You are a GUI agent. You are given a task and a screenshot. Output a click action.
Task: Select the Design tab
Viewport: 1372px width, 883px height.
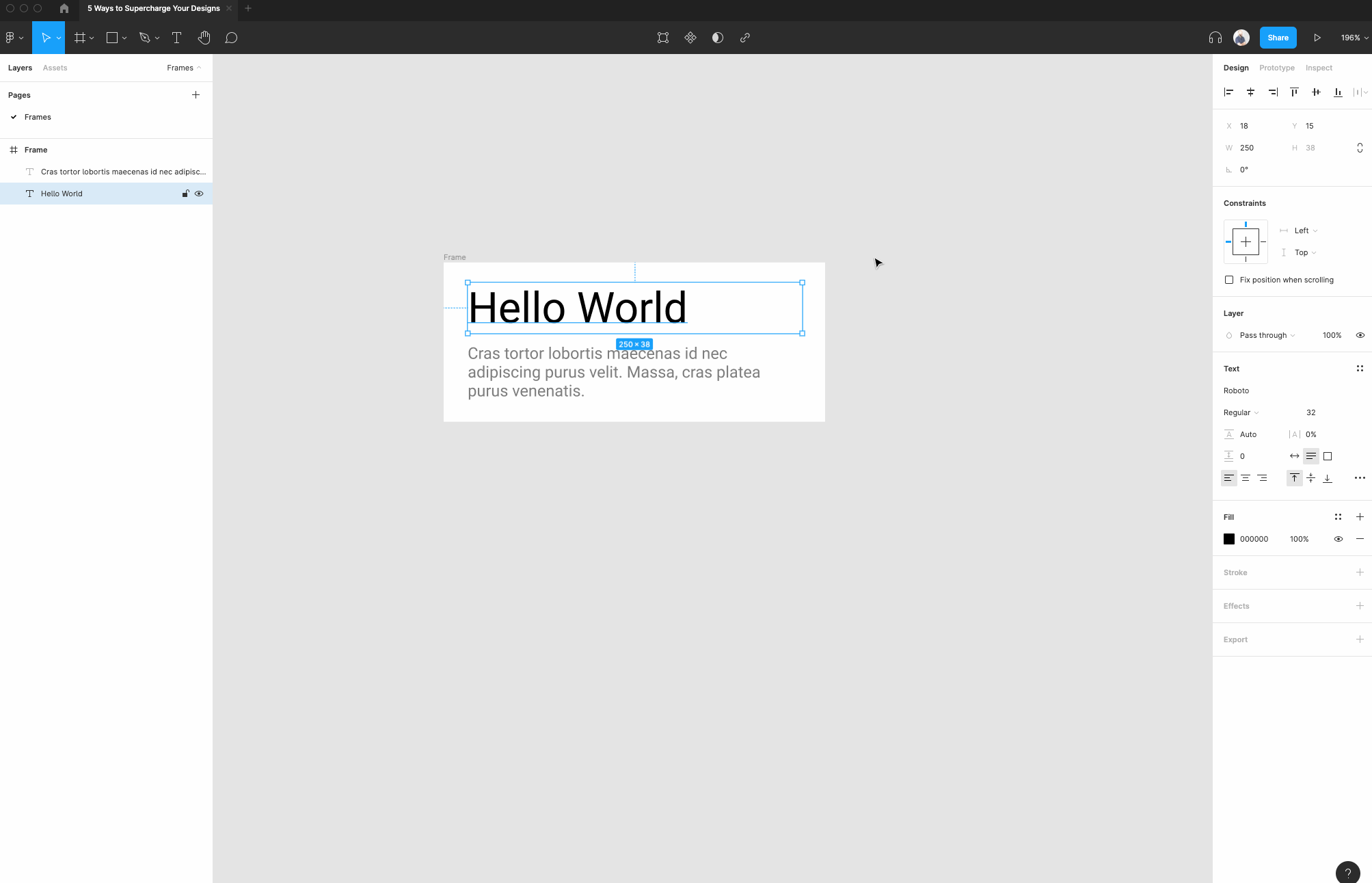pyautogui.click(x=1235, y=68)
